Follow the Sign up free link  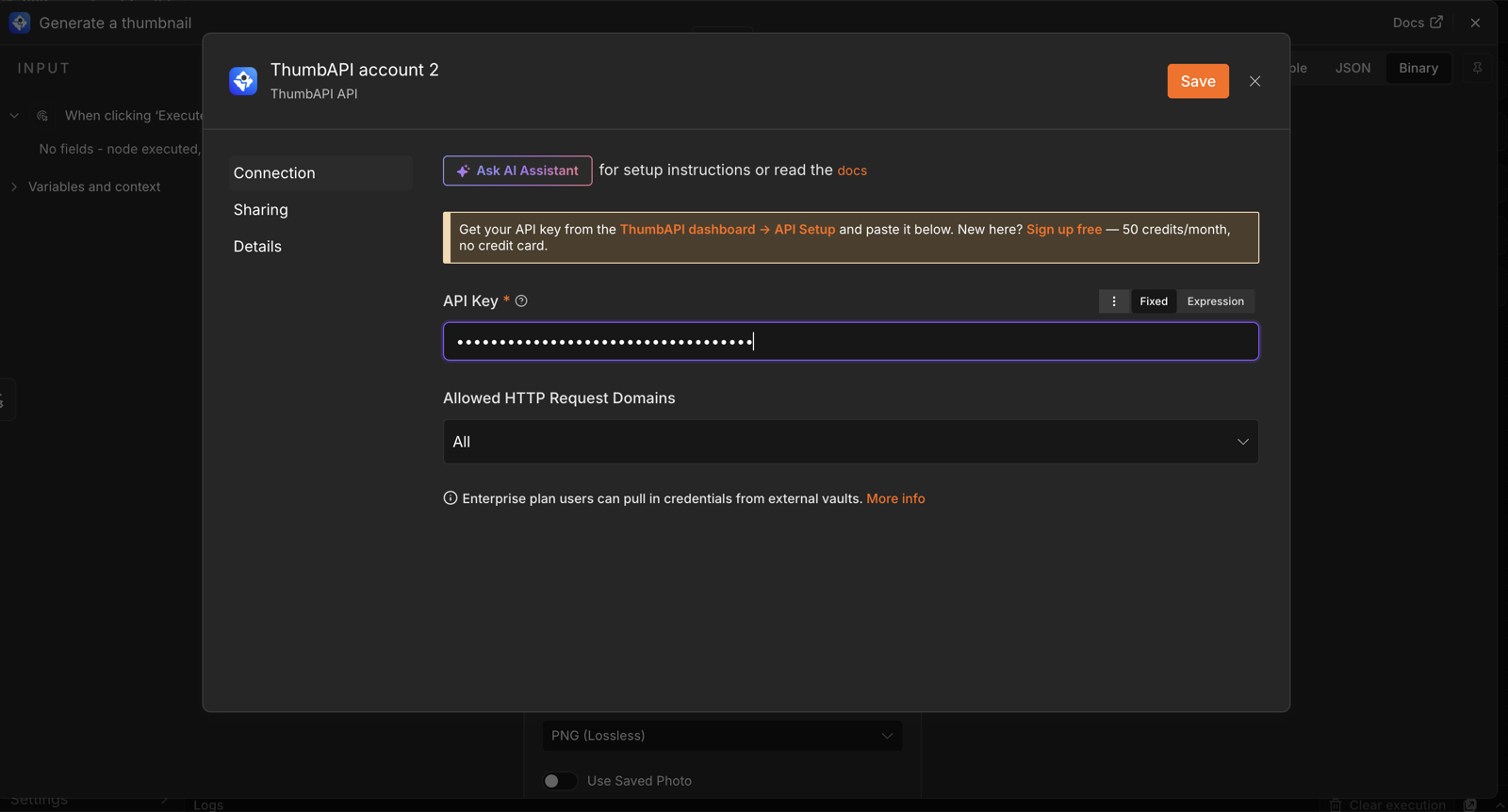[x=1064, y=229]
